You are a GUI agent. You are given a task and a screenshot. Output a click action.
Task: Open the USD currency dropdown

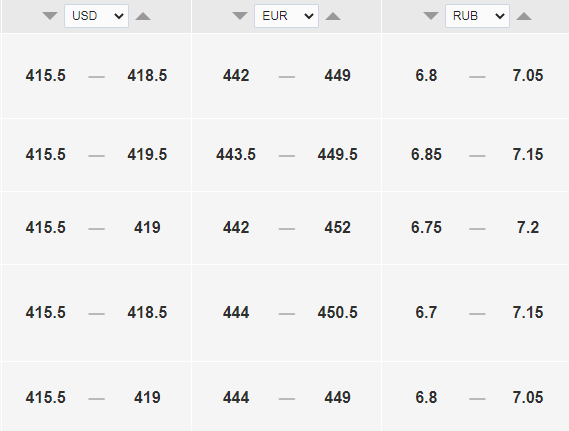tap(97, 16)
